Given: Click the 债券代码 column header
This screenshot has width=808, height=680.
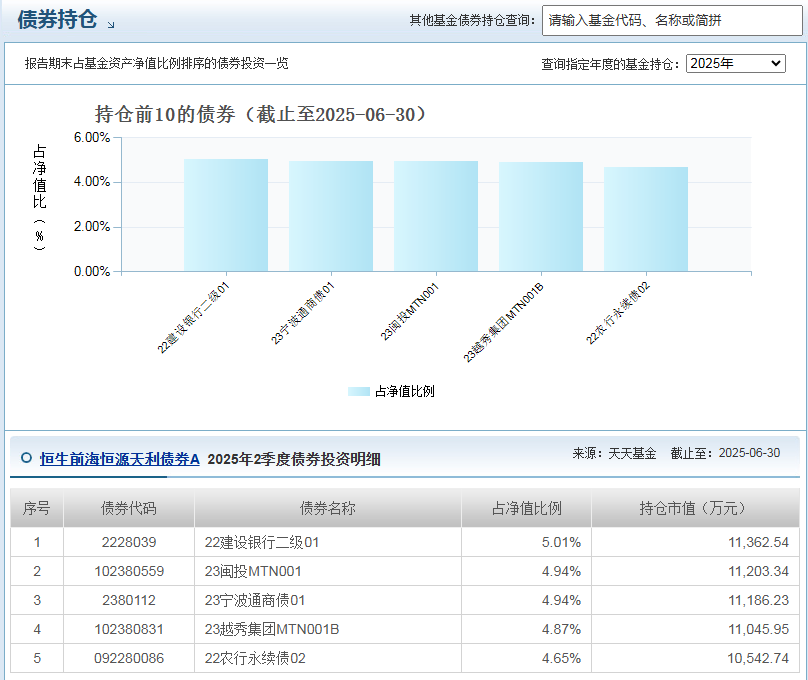Looking at the screenshot, I should [x=129, y=508].
